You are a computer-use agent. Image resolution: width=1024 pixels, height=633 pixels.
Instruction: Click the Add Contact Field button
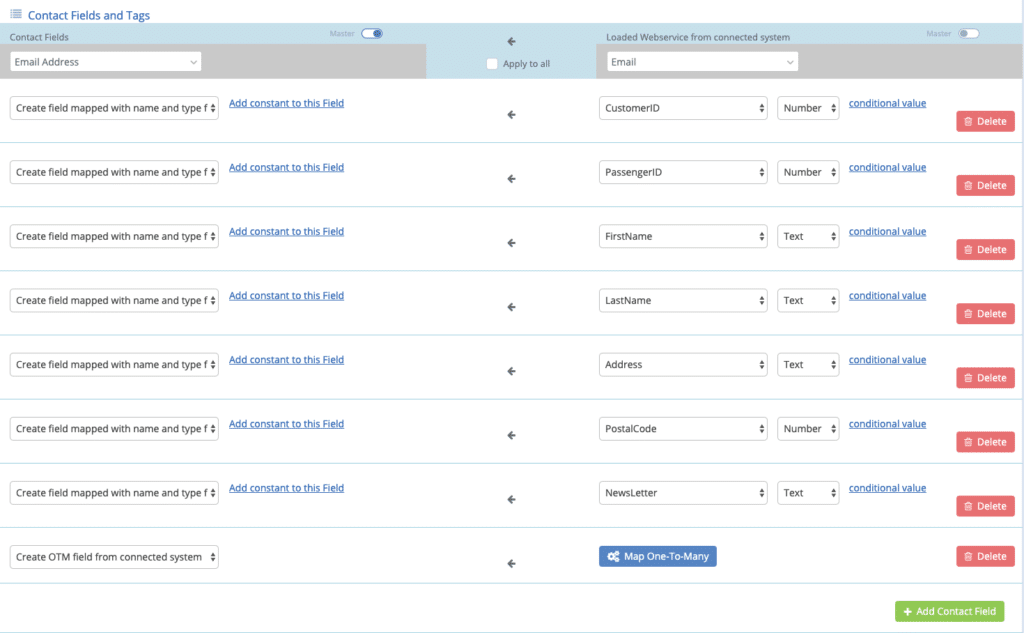(950, 611)
